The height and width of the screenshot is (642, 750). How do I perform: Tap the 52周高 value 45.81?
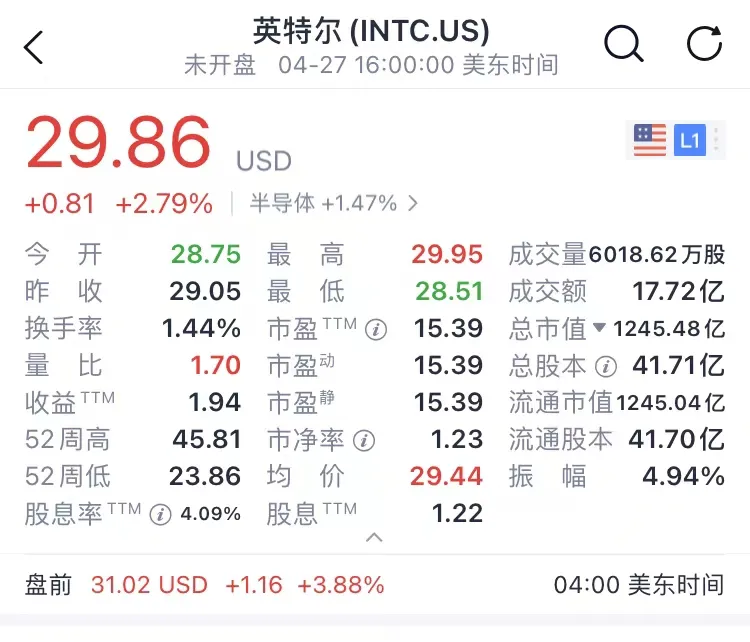[x=207, y=439]
